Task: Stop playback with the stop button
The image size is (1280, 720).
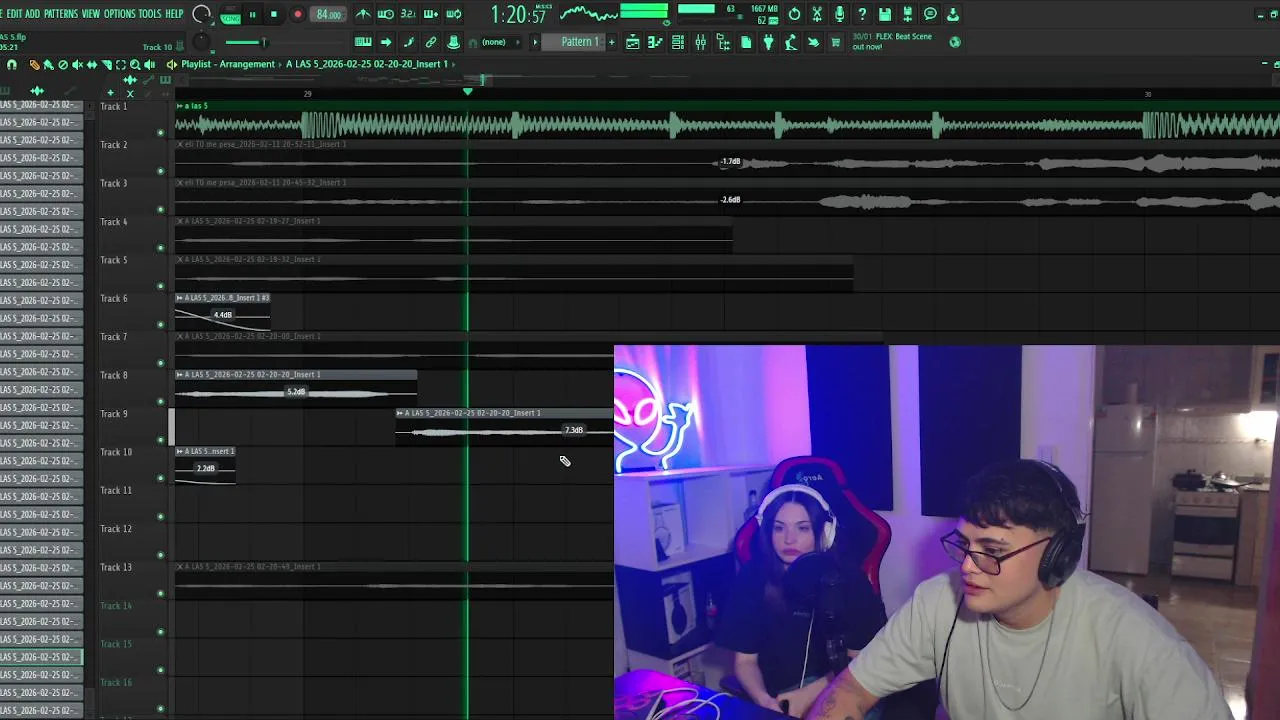Action: click(274, 14)
